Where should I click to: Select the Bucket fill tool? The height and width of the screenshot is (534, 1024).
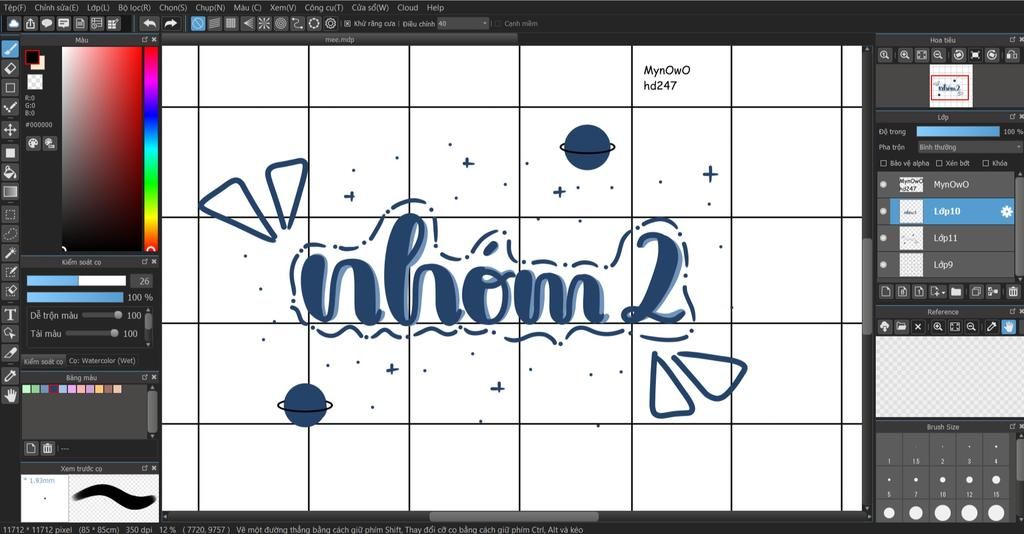point(10,172)
